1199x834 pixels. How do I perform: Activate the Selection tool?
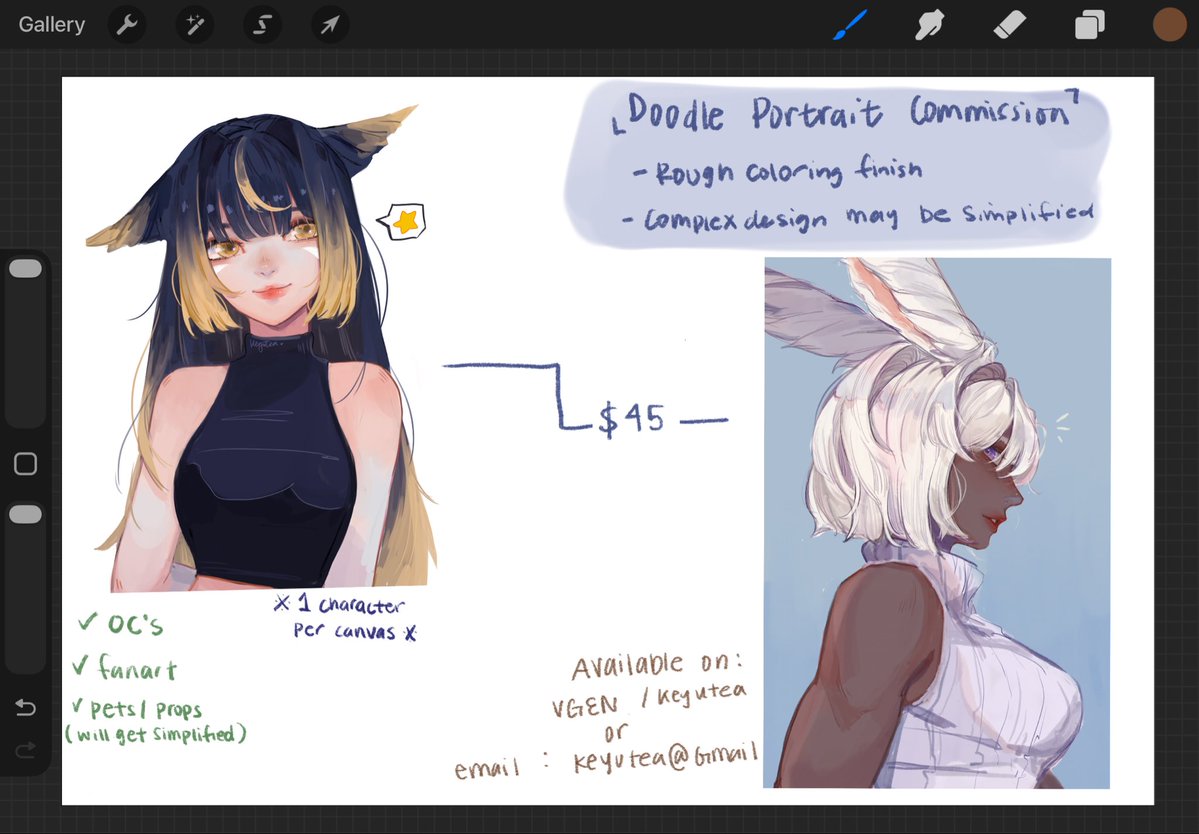(262, 24)
